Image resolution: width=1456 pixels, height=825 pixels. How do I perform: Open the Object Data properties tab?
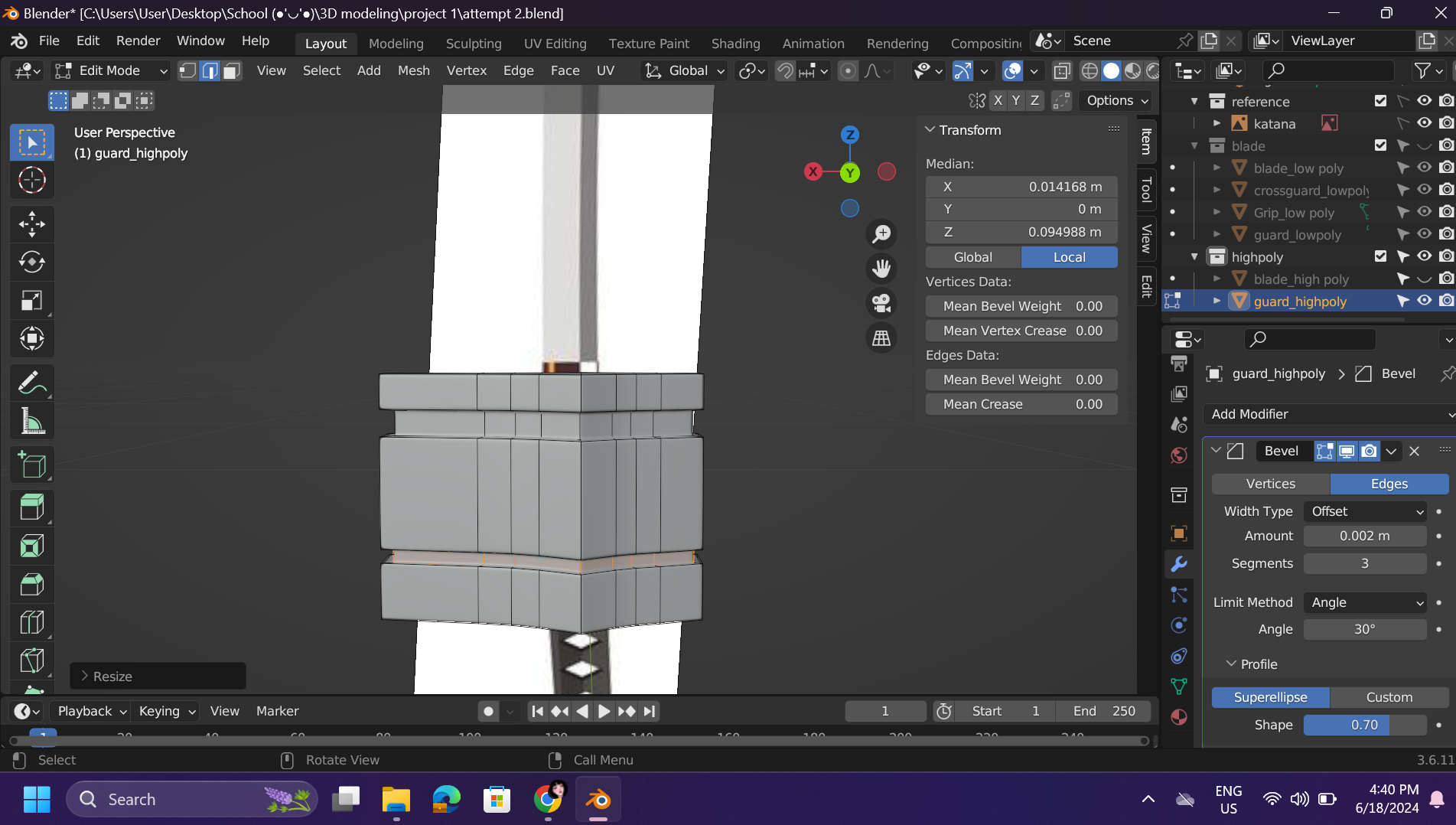(x=1179, y=686)
